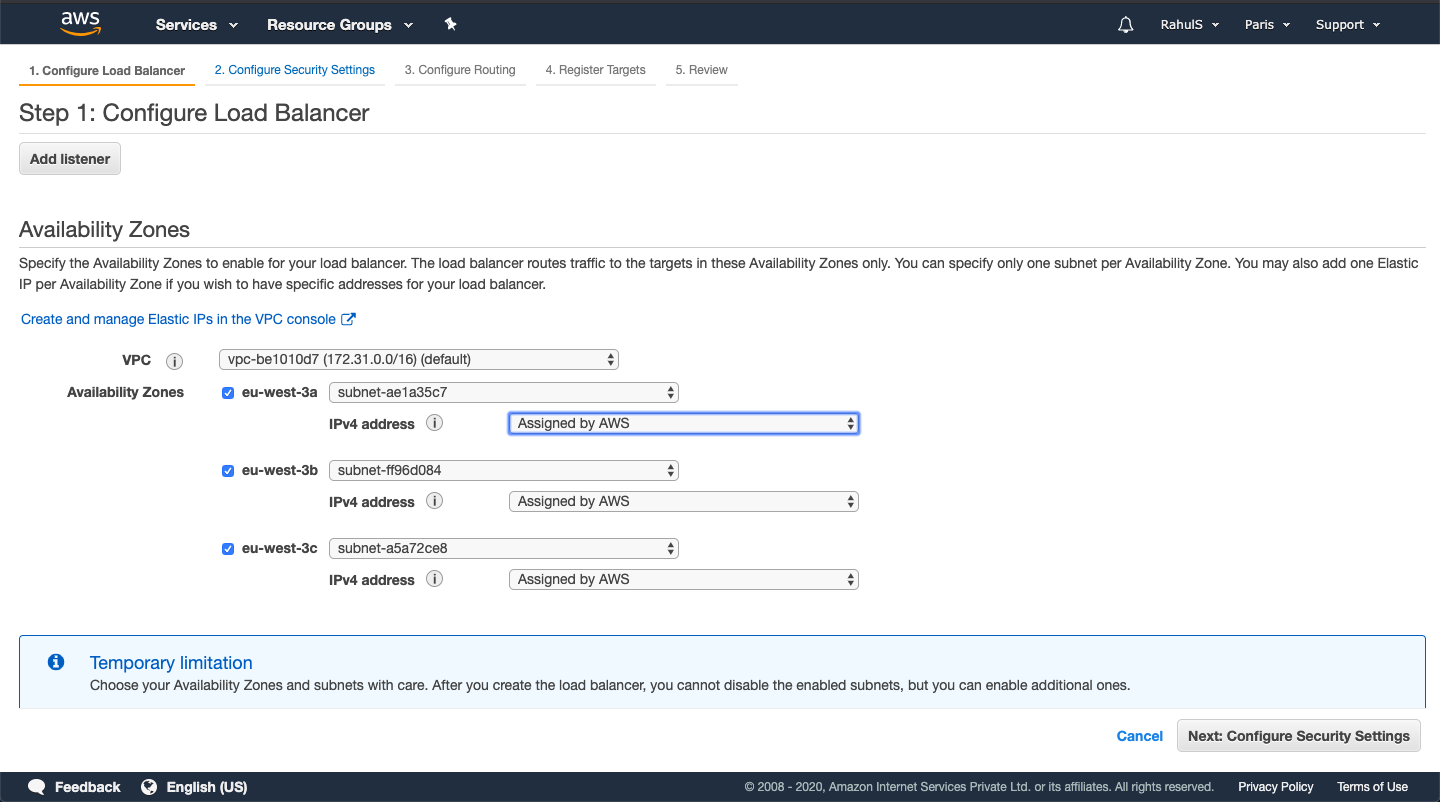Click Next: Configure Security Settings

pyautogui.click(x=1298, y=735)
